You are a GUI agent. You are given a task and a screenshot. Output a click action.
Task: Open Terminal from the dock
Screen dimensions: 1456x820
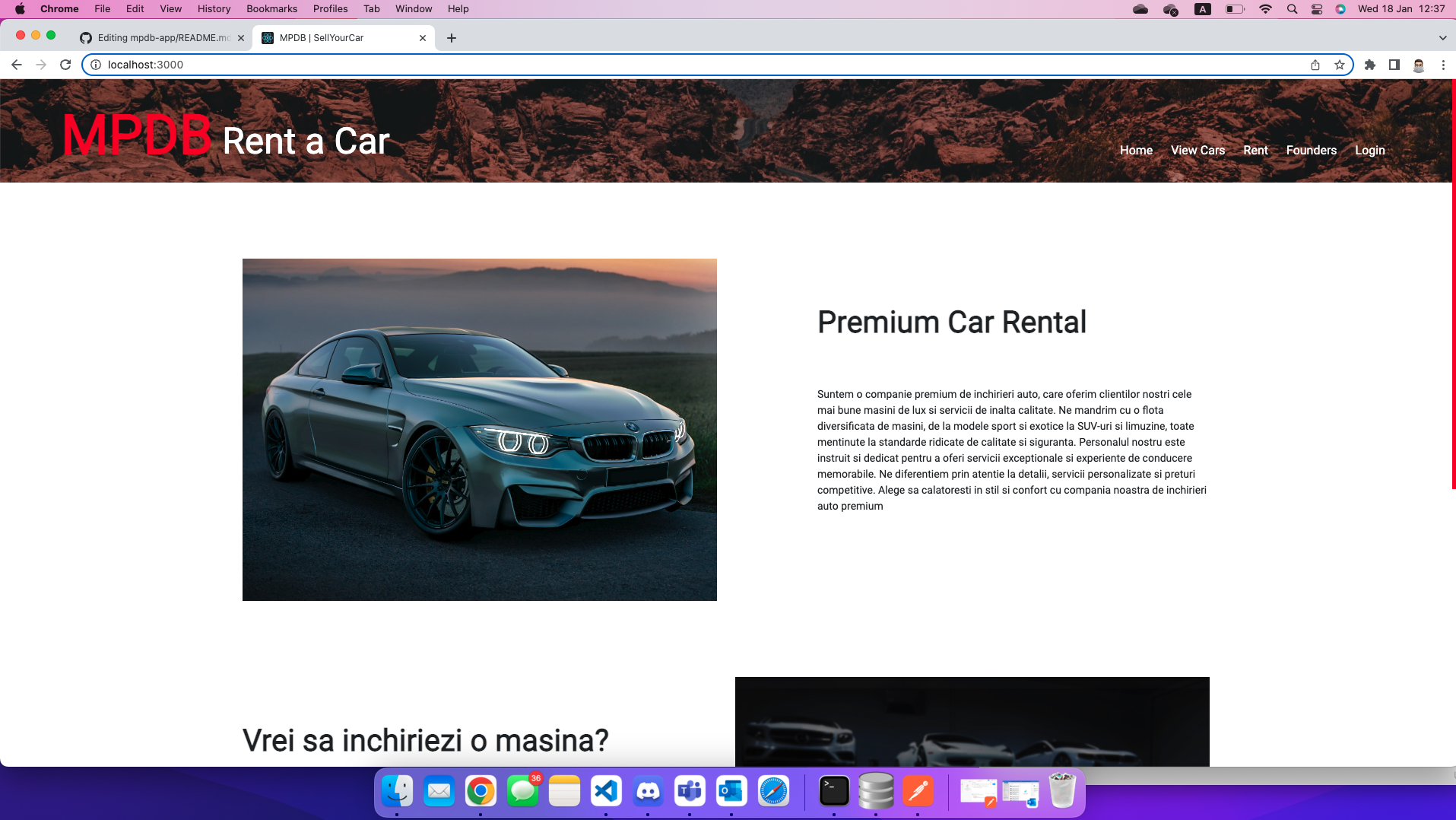834,792
